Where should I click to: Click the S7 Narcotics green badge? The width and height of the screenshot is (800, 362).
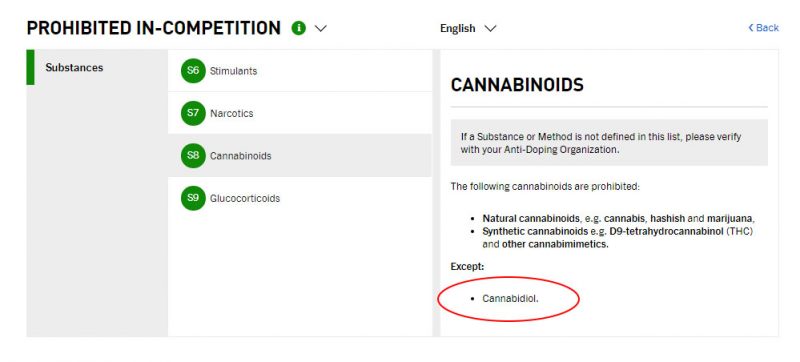tap(193, 113)
